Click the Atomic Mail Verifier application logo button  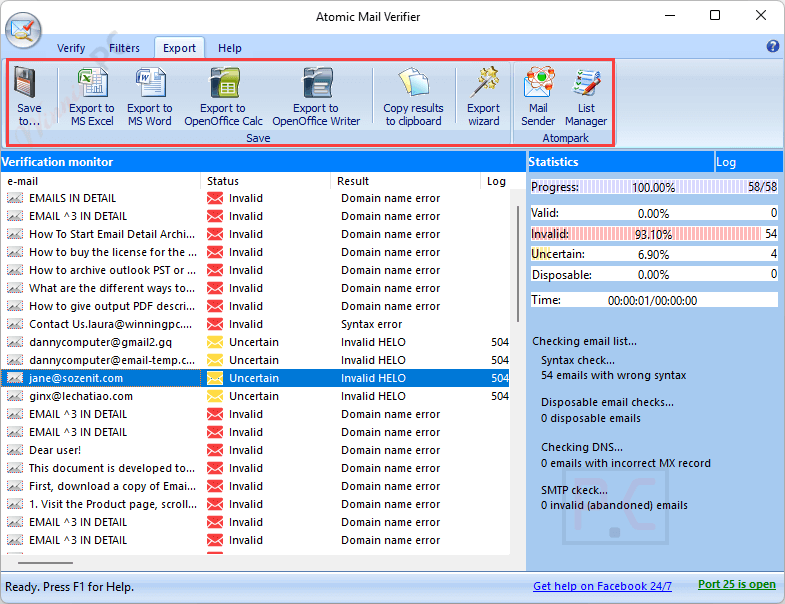point(23,30)
